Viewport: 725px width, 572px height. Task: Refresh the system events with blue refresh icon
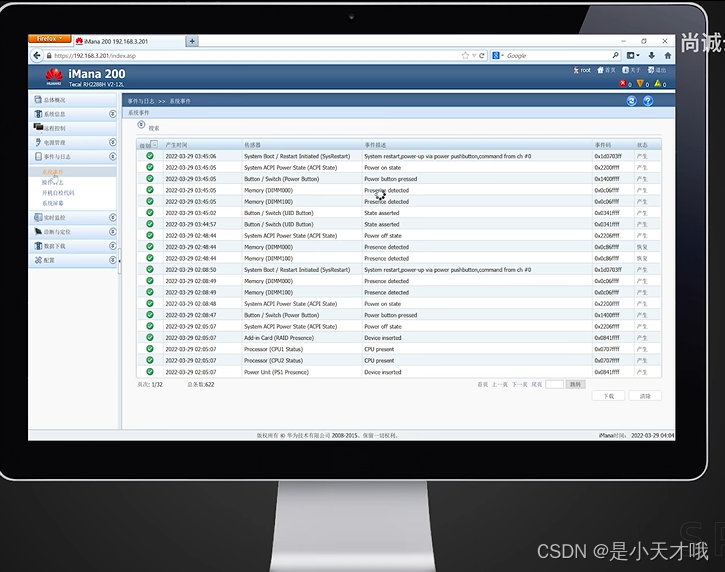[632, 101]
